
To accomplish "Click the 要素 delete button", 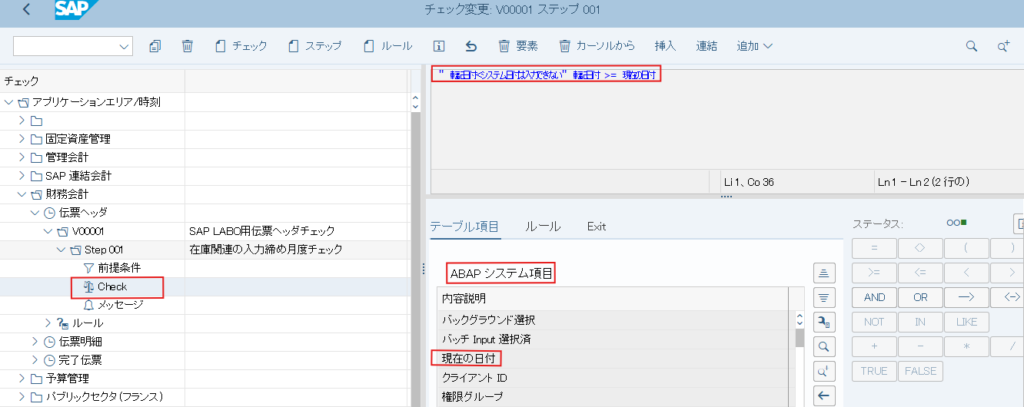I will [x=518, y=46].
